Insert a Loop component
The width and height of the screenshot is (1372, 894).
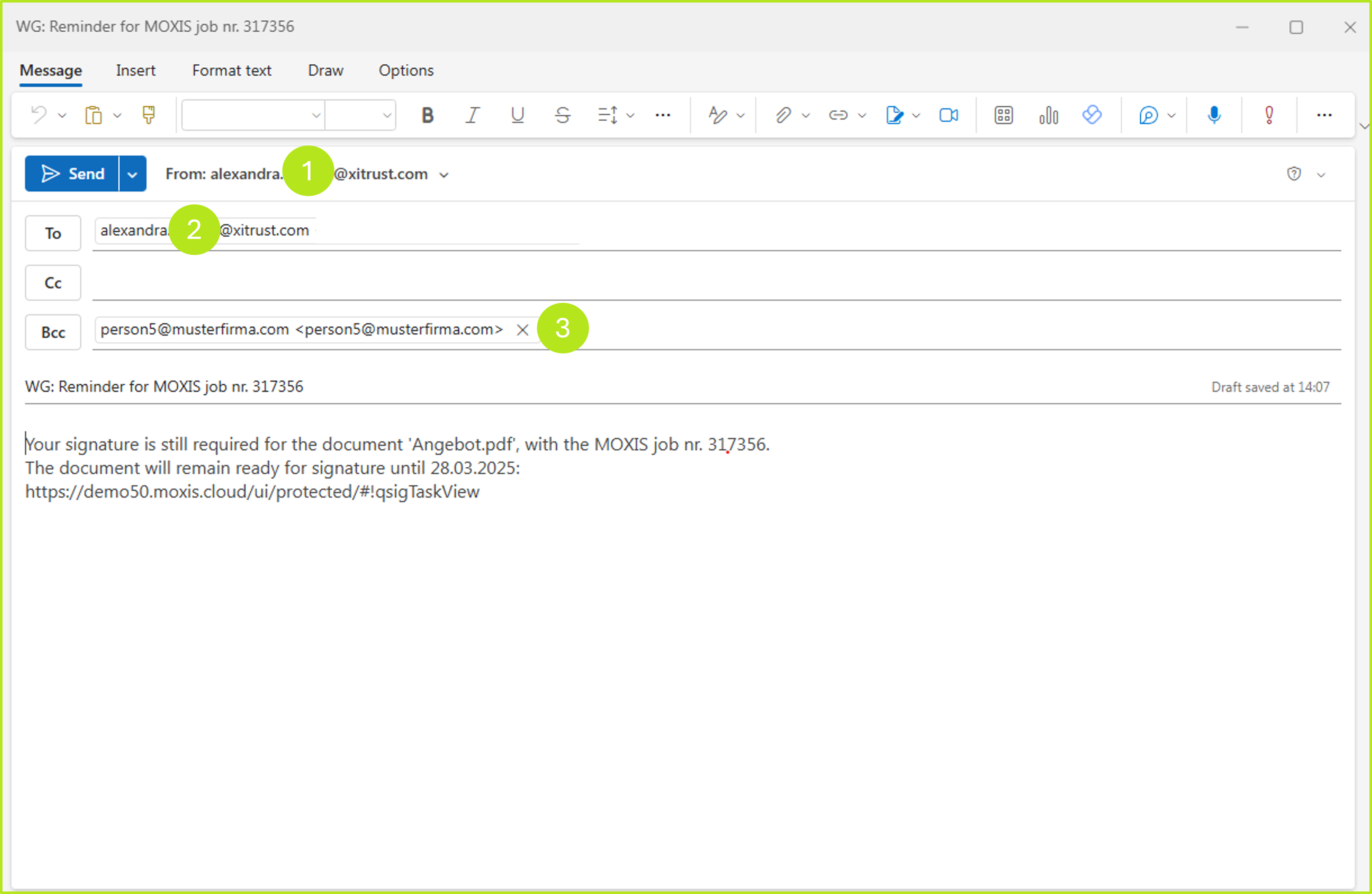click(x=1093, y=115)
